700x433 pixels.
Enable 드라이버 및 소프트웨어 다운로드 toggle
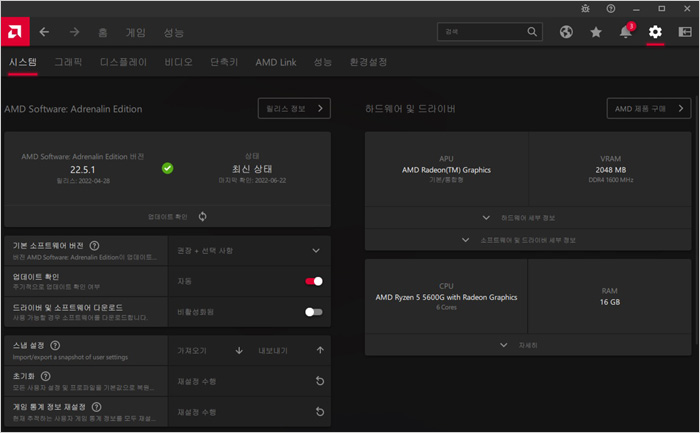click(314, 312)
